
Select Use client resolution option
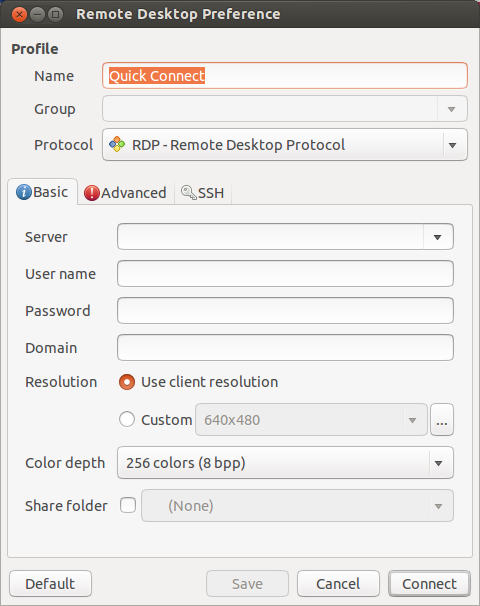(127, 382)
